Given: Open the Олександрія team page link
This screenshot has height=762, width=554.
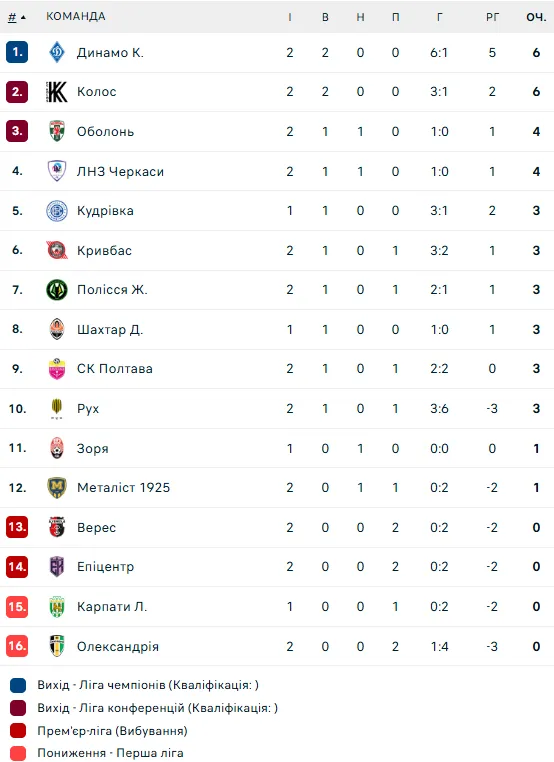Looking at the screenshot, I should click(x=118, y=647).
